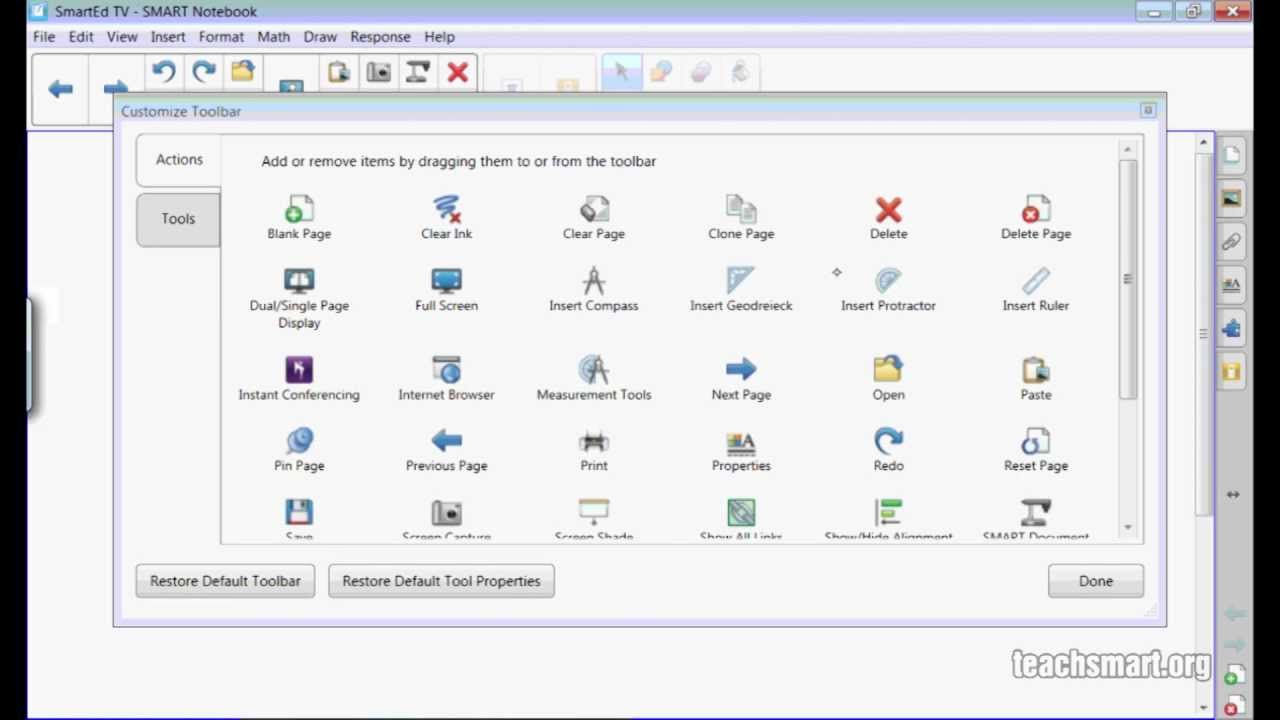Open the Response menu
Image resolution: width=1280 pixels, height=720 pixels.
pos(380,37)
